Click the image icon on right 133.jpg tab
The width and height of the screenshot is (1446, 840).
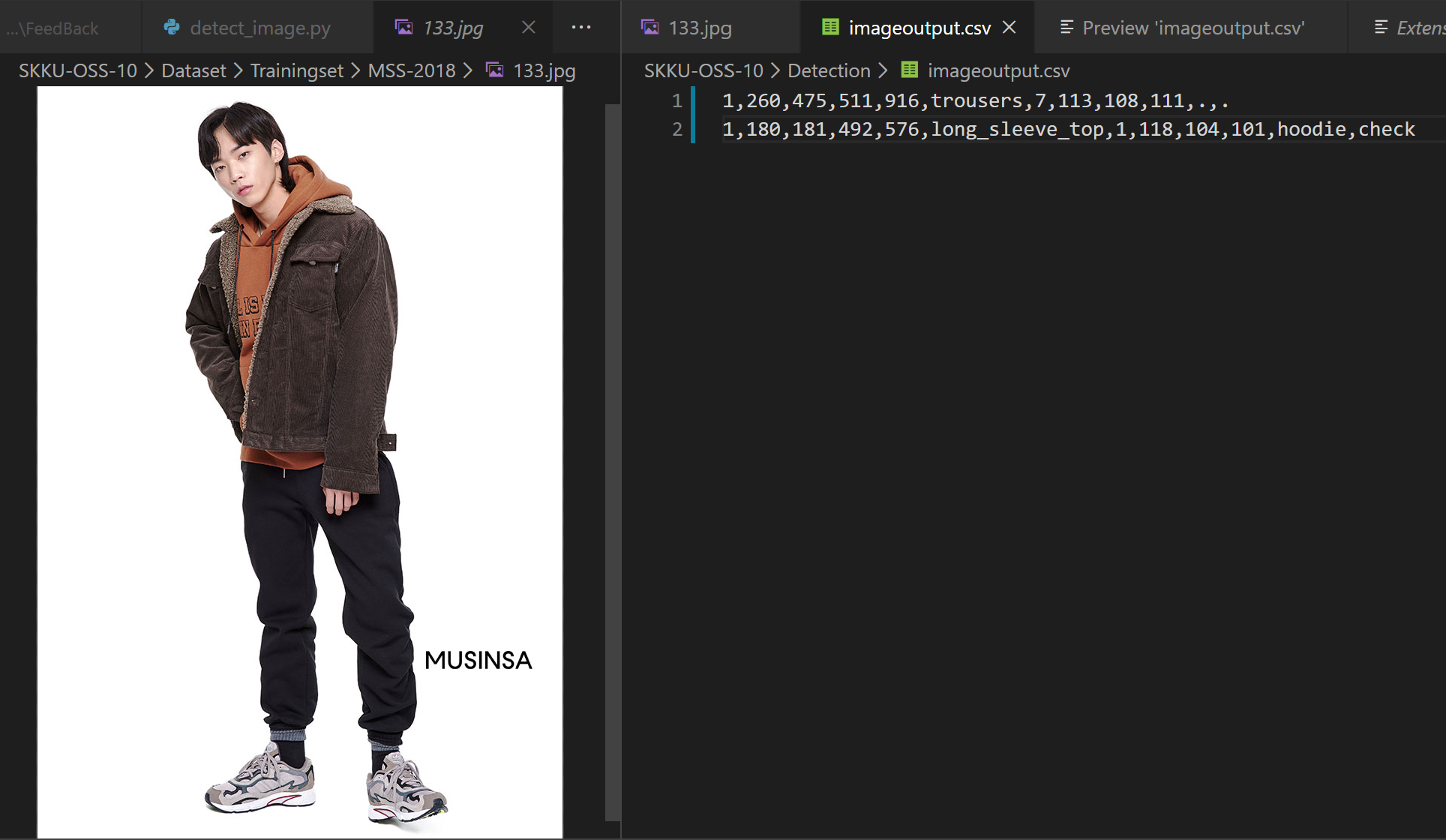(650, 28)
